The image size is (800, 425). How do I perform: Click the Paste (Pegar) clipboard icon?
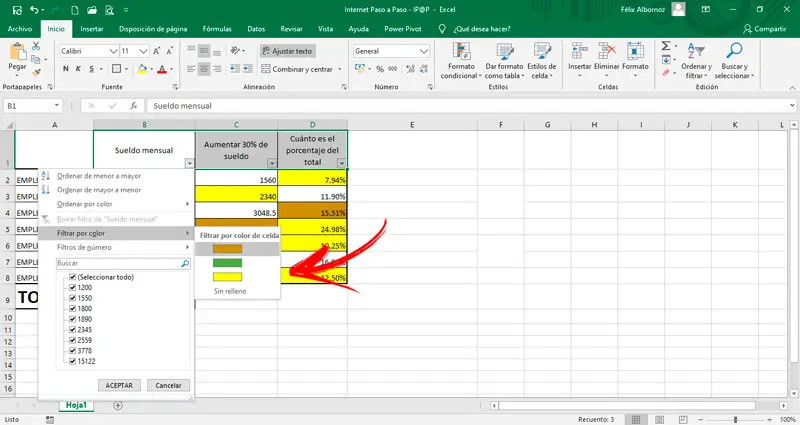click(x=17, y=52)
